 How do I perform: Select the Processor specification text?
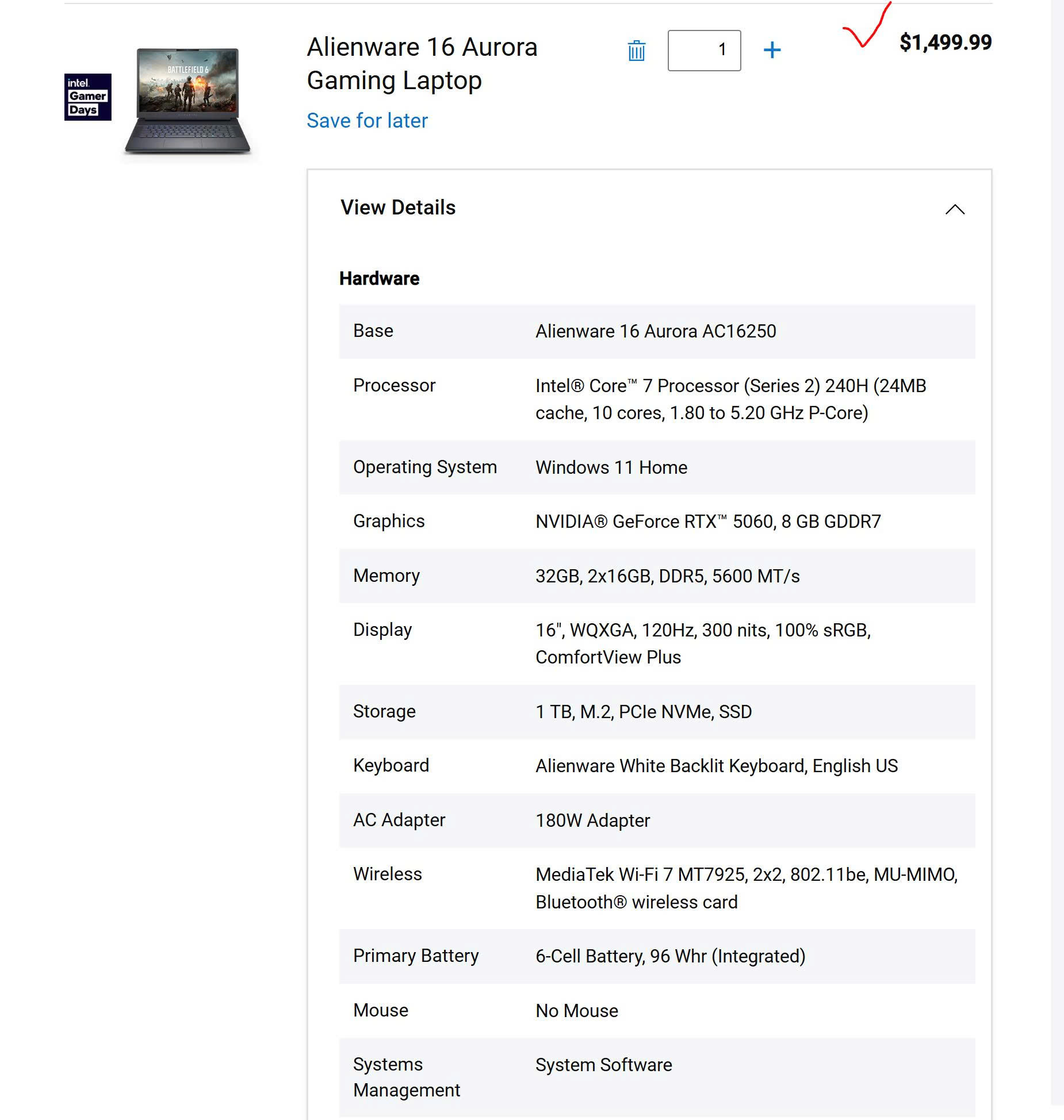tap(730, 399)
